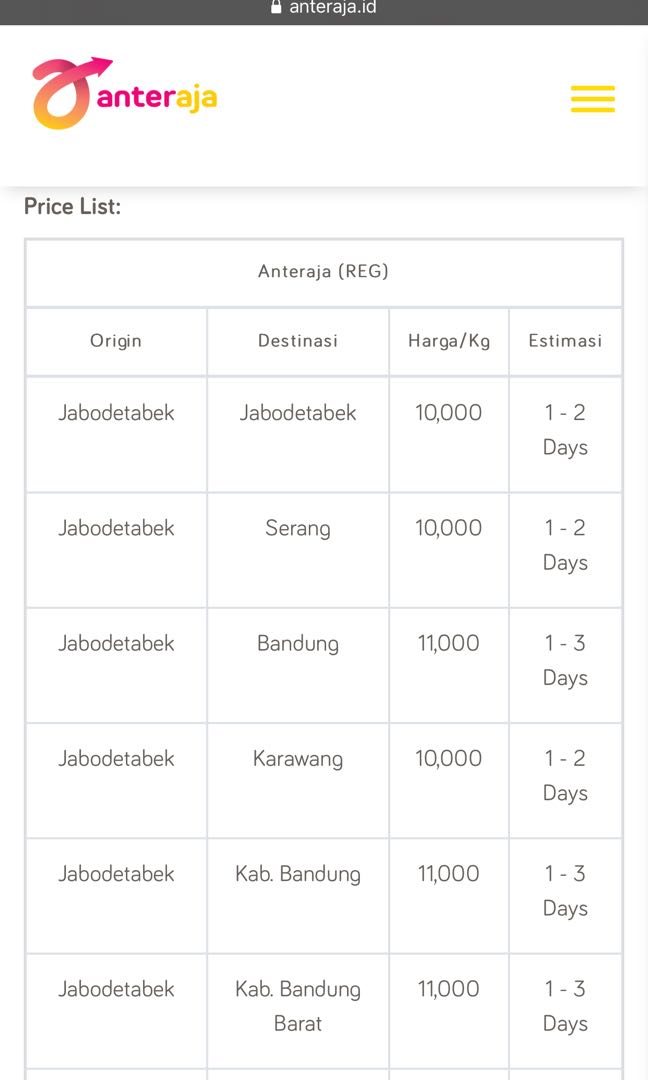Click the Origin column header
The width and height of the screenshot is (648, 1080).
(x=116, y=341)
